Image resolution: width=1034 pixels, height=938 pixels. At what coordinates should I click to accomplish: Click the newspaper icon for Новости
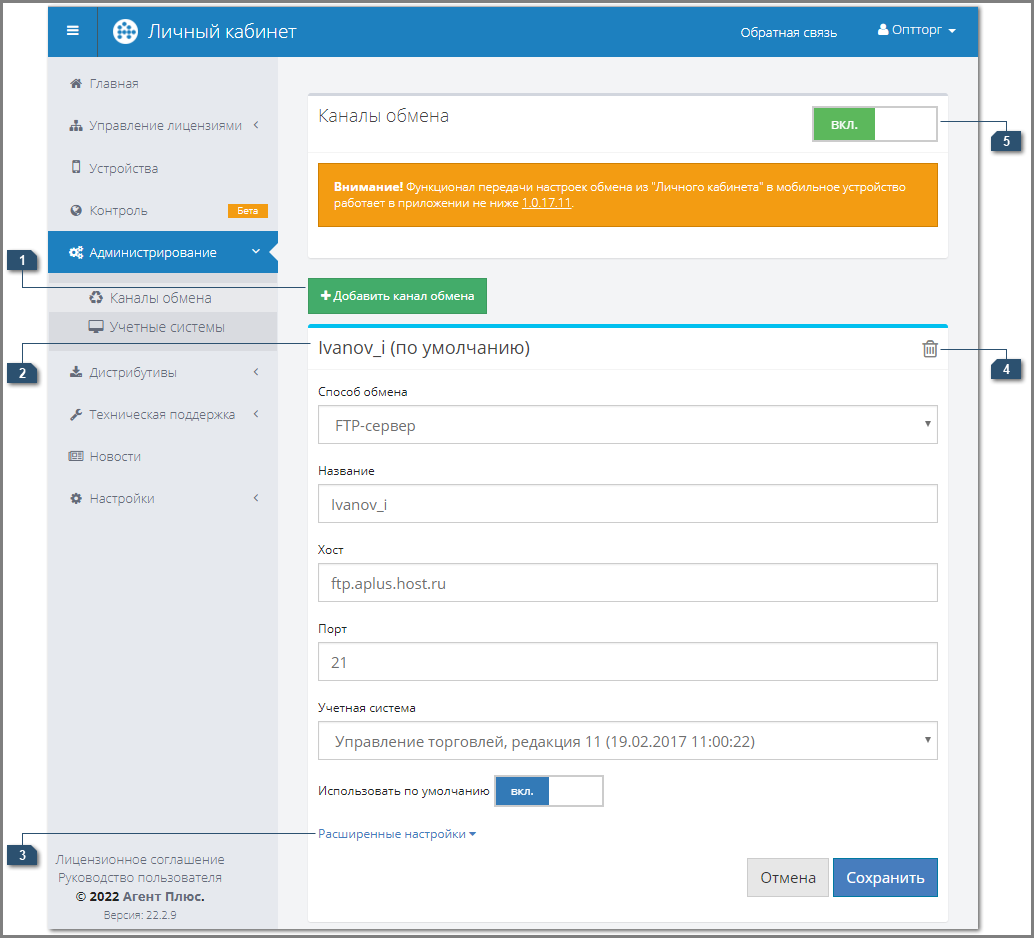[x=76, y=456]
